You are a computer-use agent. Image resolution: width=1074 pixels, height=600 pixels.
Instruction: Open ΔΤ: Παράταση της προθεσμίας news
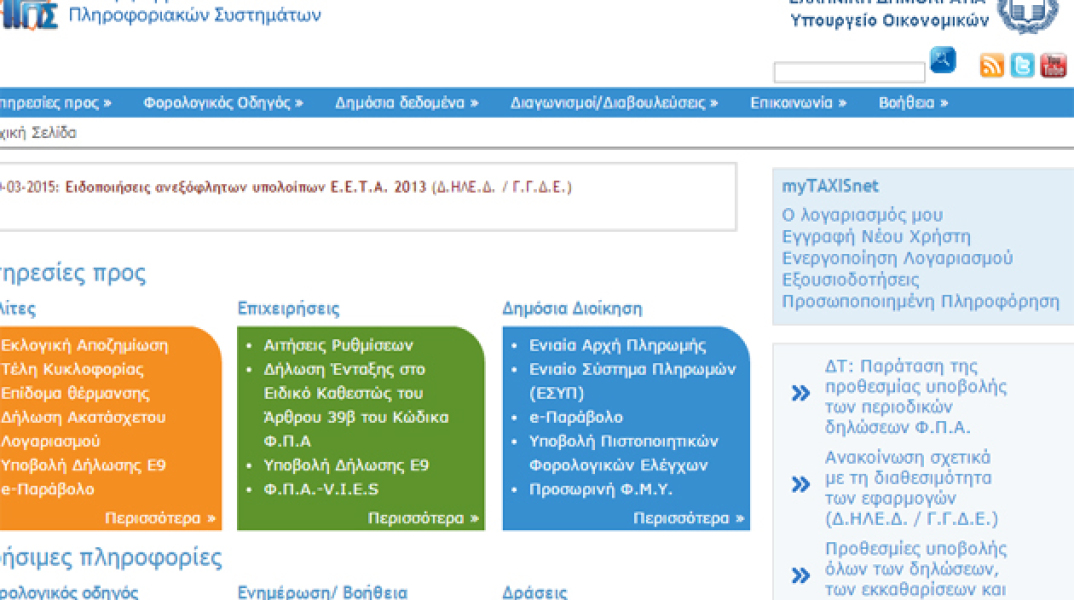916,397
